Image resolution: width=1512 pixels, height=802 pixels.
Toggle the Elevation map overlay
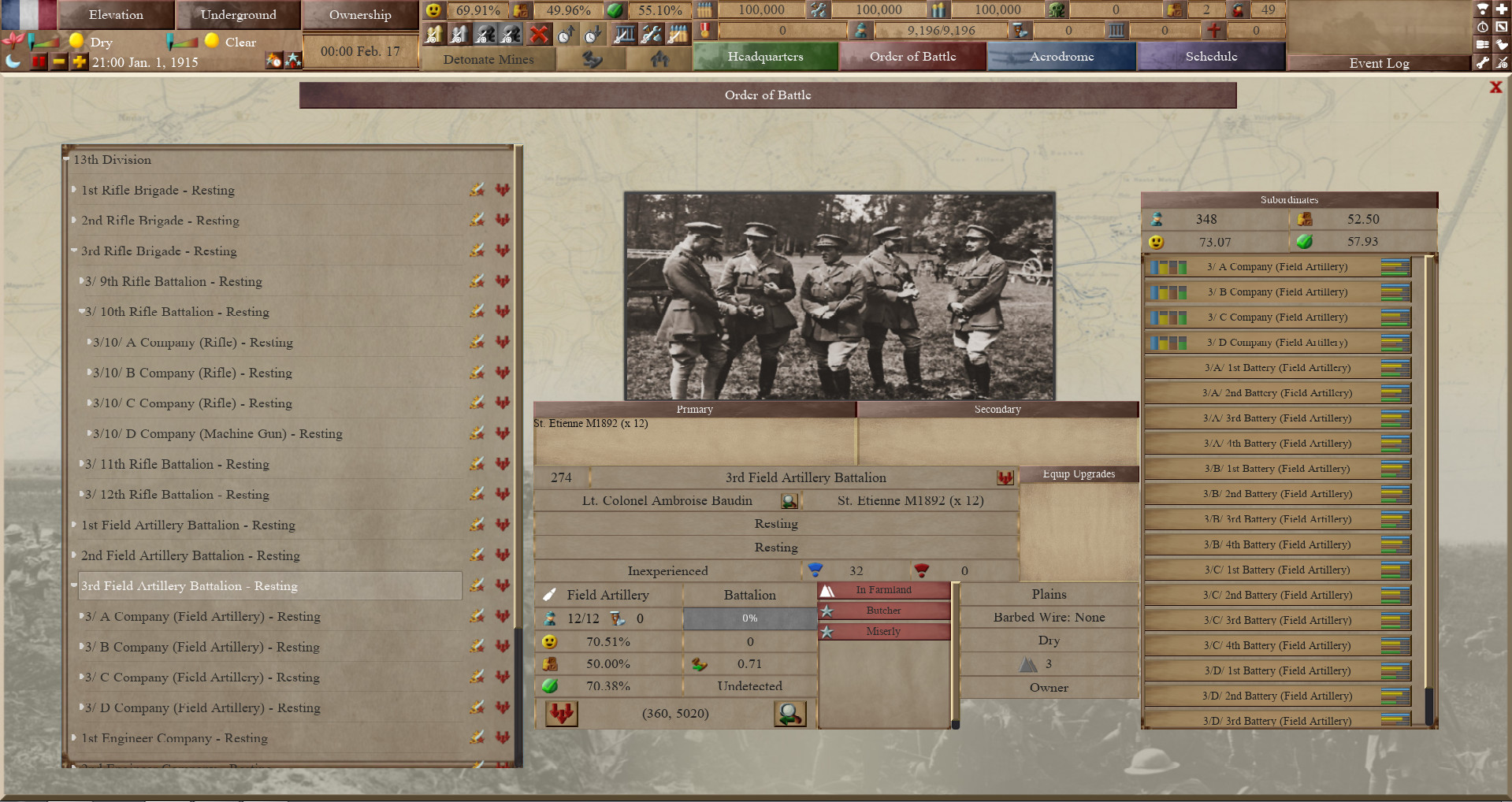116,14
